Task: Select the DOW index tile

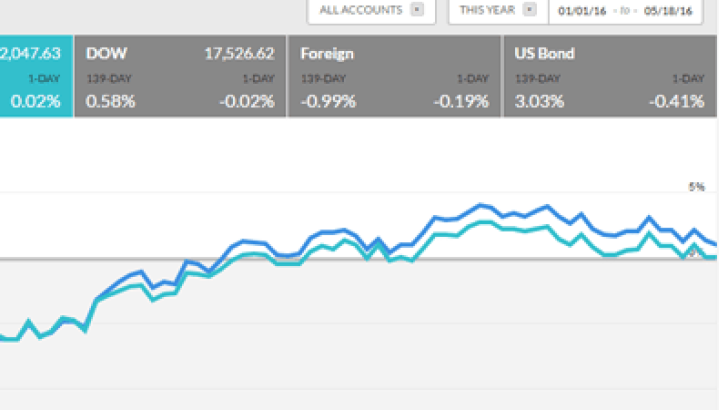Action: click(x=180, y=76)
